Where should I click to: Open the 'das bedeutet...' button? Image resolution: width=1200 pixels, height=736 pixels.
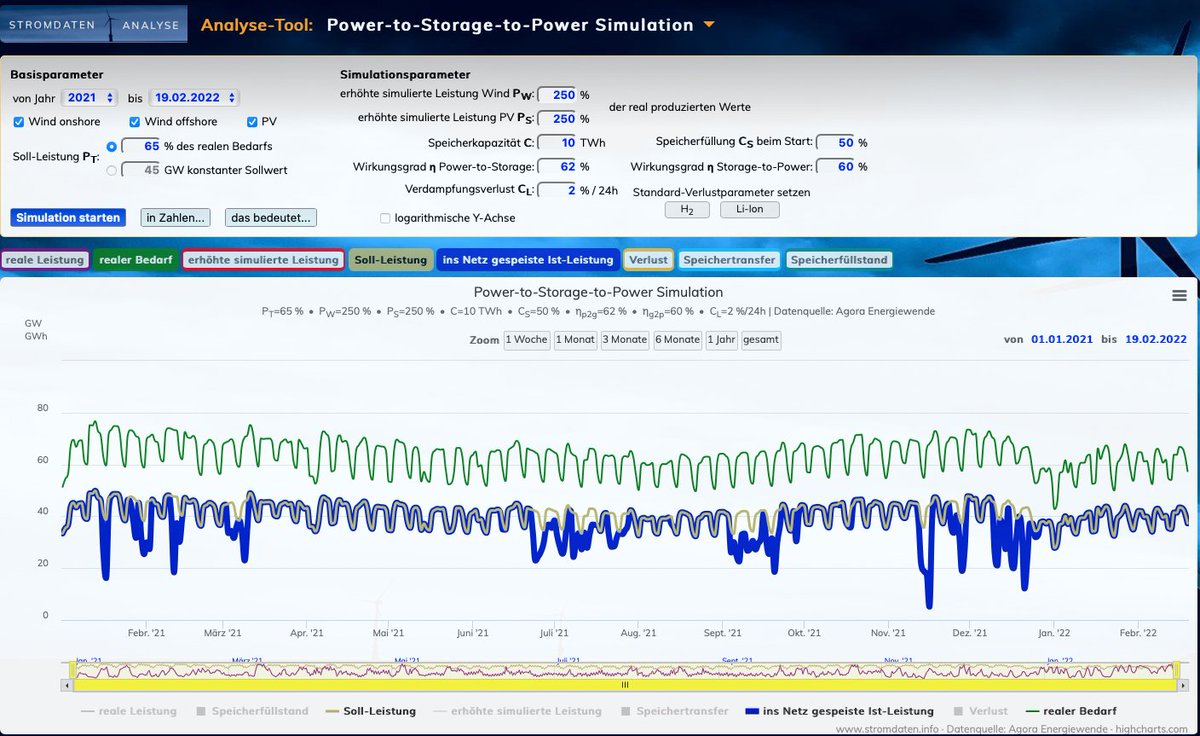pyautogui.click(x=272, y=217)
